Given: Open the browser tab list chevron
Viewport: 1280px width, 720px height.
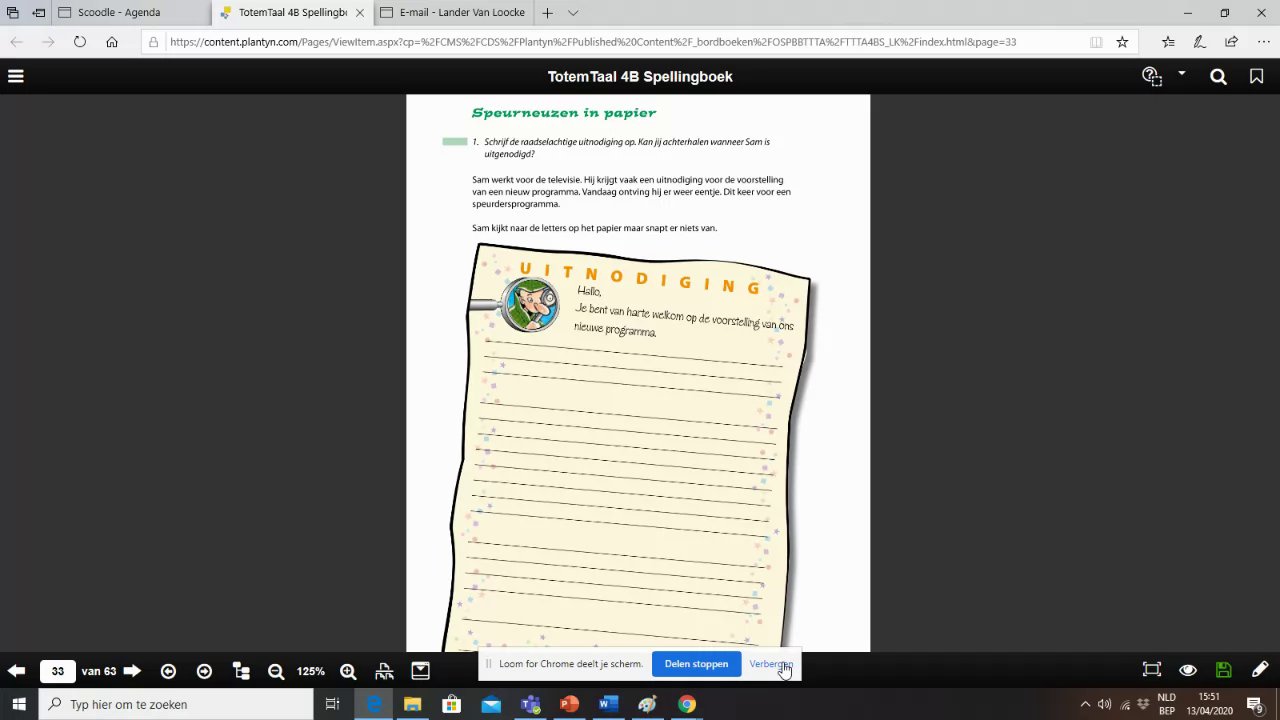Looking at the screenshot, I should pyautogui.click(x=573, y=13).
